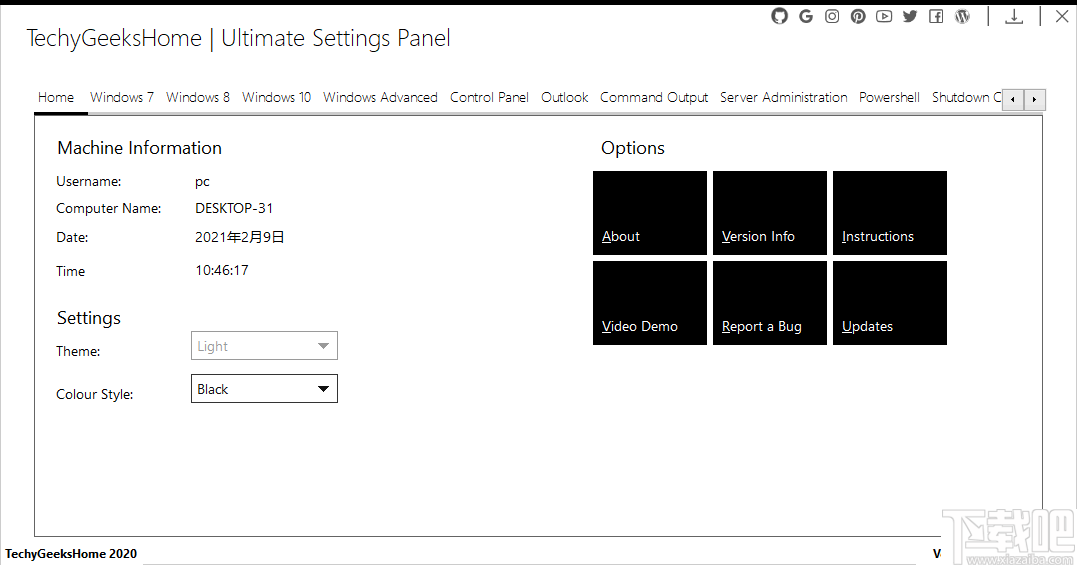
Task: Open the Windows 8 tab
Action: (x=198, y=97)
